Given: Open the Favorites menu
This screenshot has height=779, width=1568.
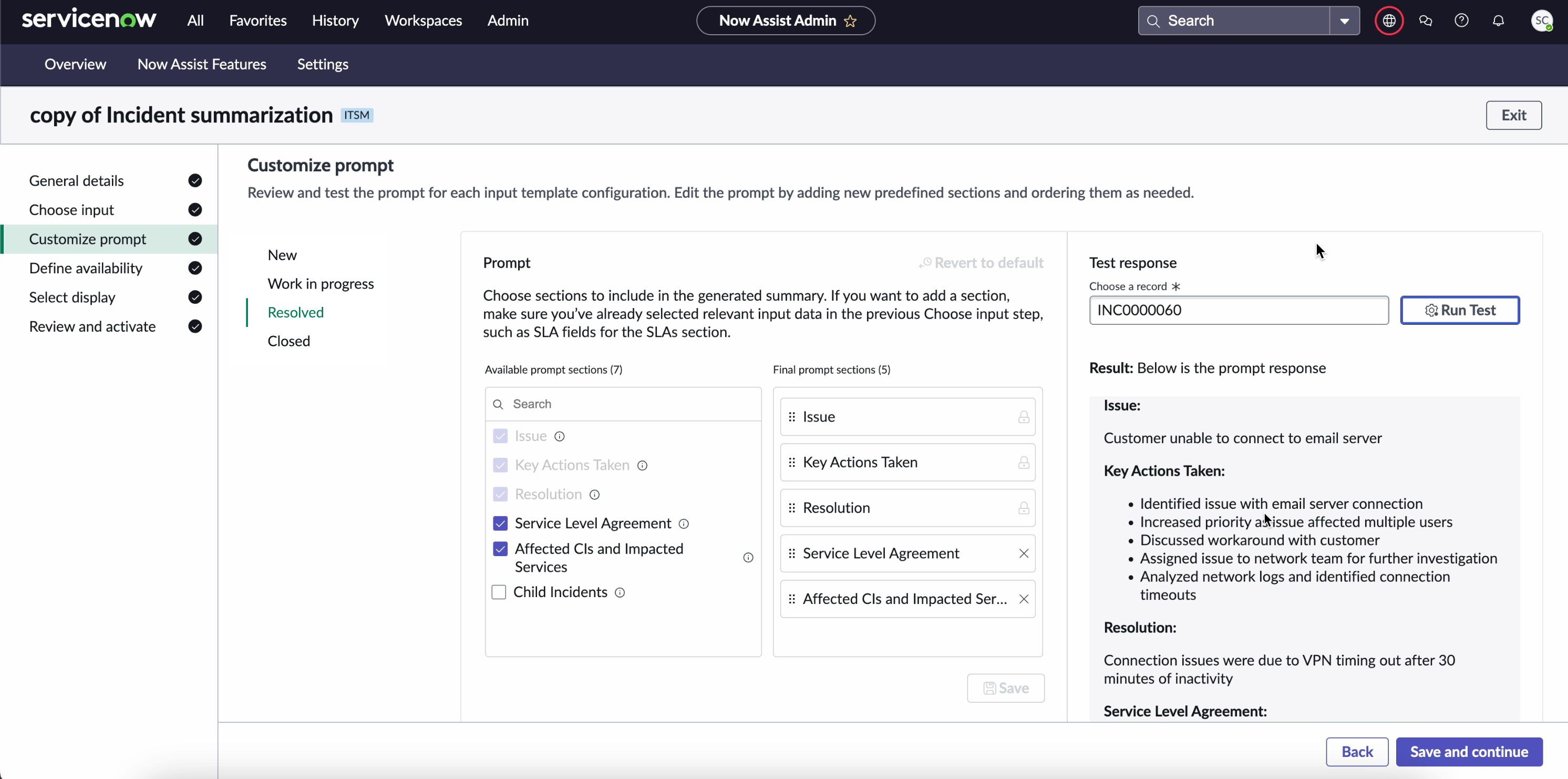Looking at the screenshot, I should [257, 20].
